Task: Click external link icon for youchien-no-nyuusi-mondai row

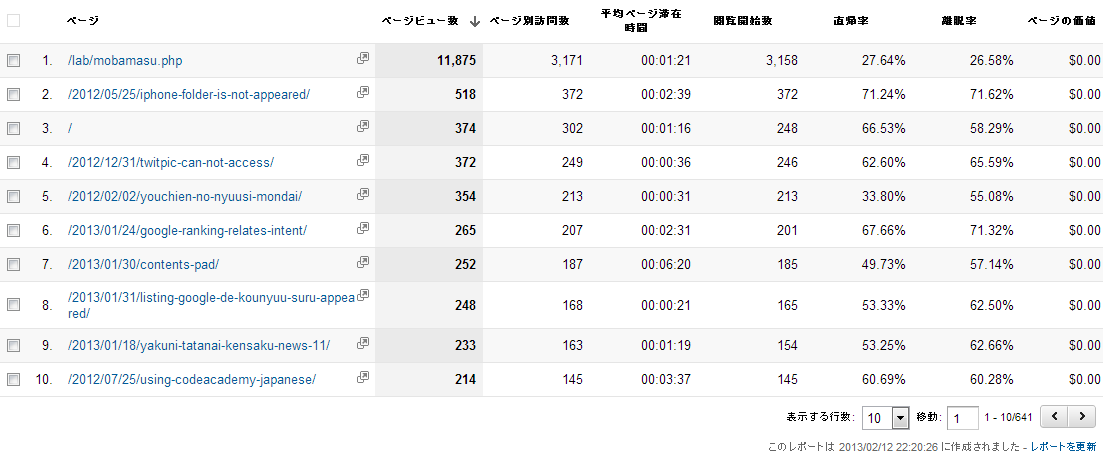Action: (x=363, y=195)
